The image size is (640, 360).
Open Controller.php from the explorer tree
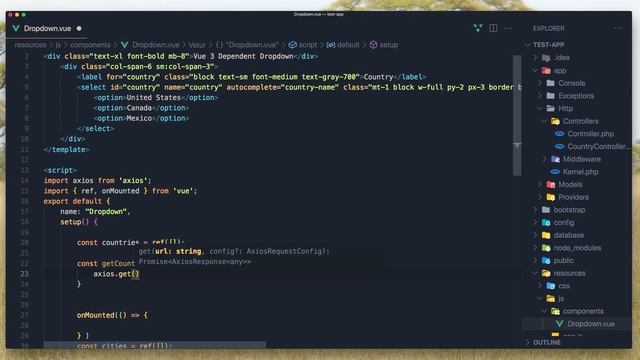pyautogui.click(x=590, y=133)
